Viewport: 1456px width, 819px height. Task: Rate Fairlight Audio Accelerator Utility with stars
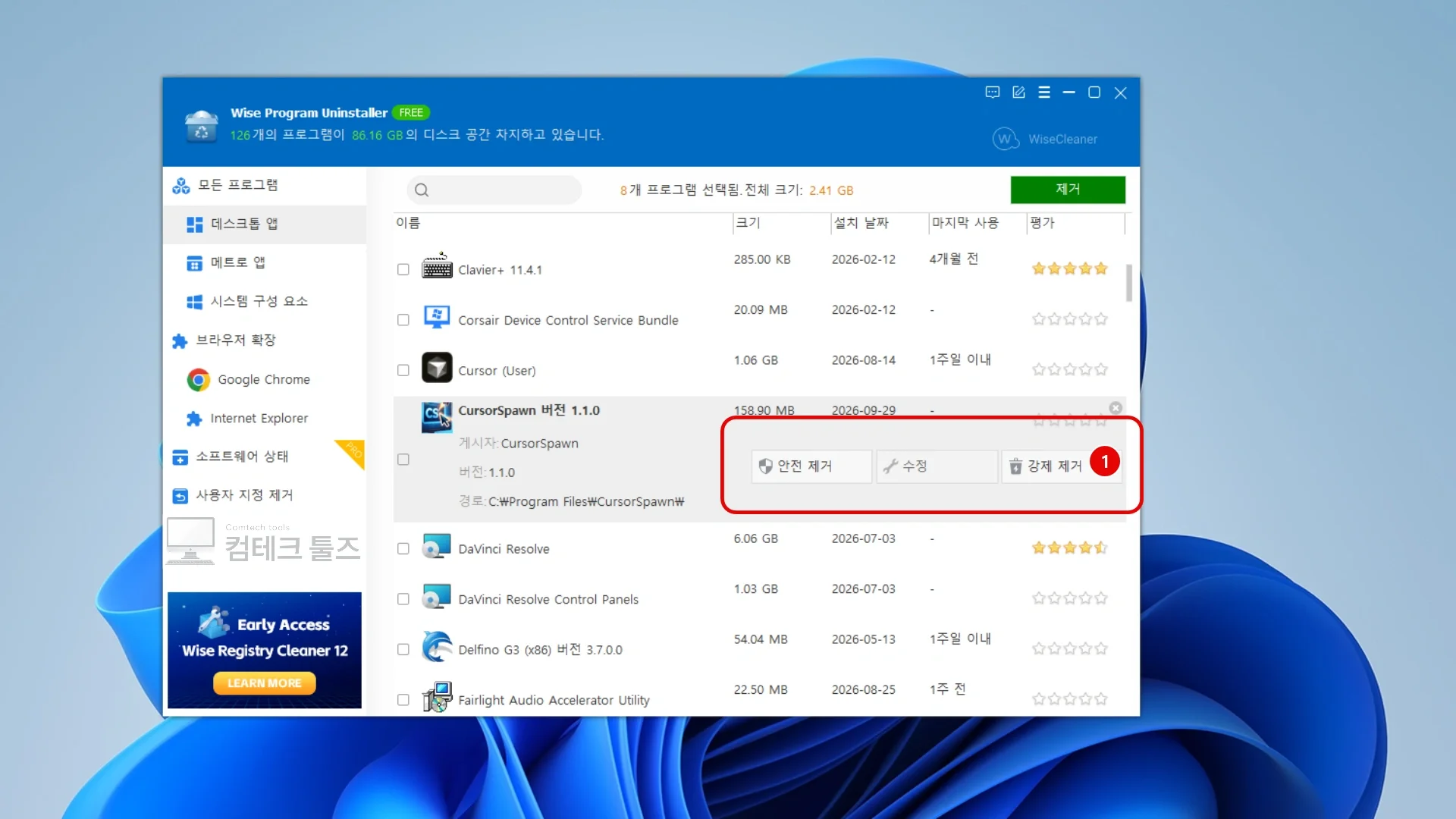coord(1069,699)
